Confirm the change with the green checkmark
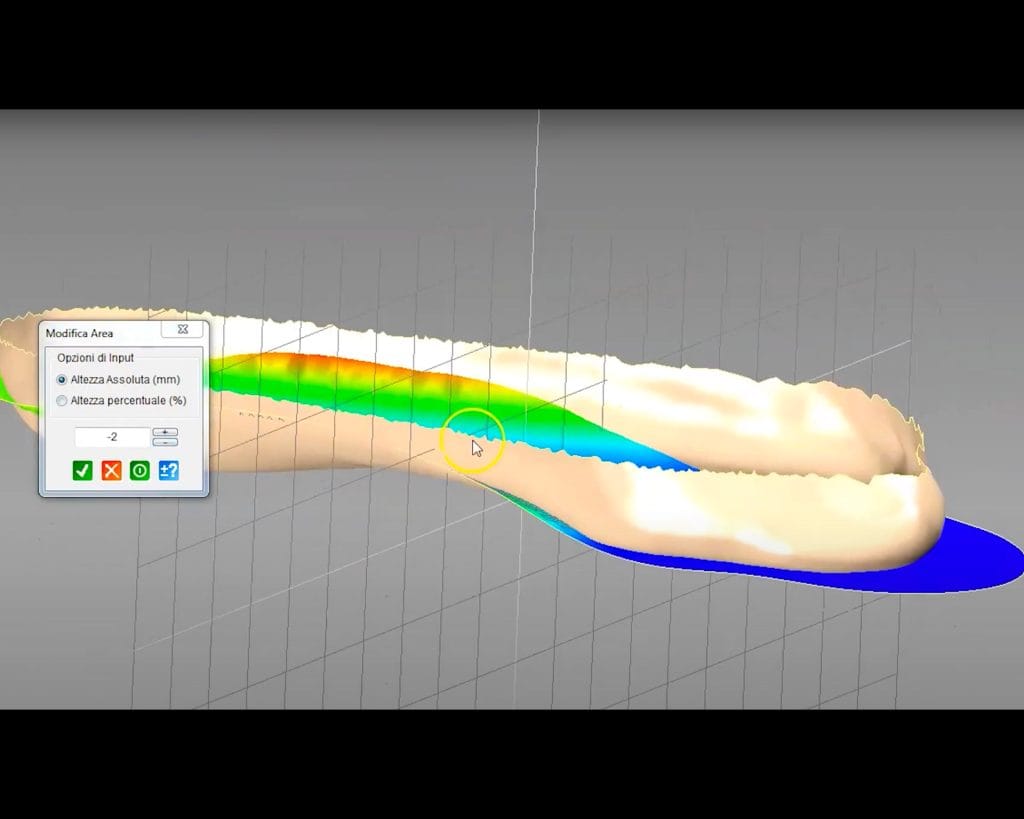This screenshot has height=819, width=1024. click(x=82, y=470)
